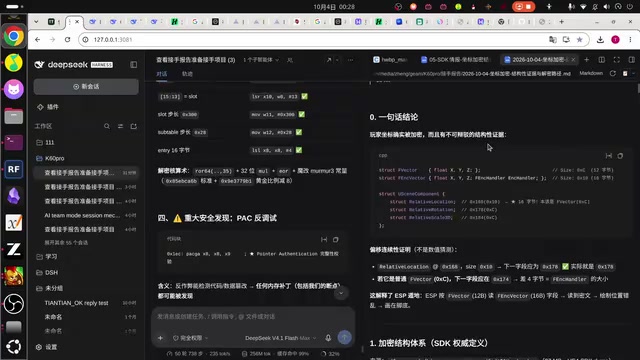Wrap lines icon in PAC code block
The image size is (640, 360).
tap(324, 240)
